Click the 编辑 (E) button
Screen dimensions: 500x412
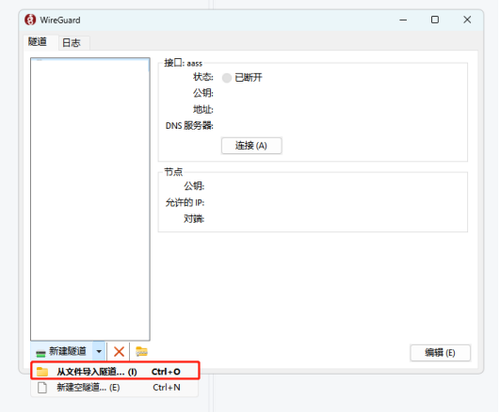click(x=440, y=353)
